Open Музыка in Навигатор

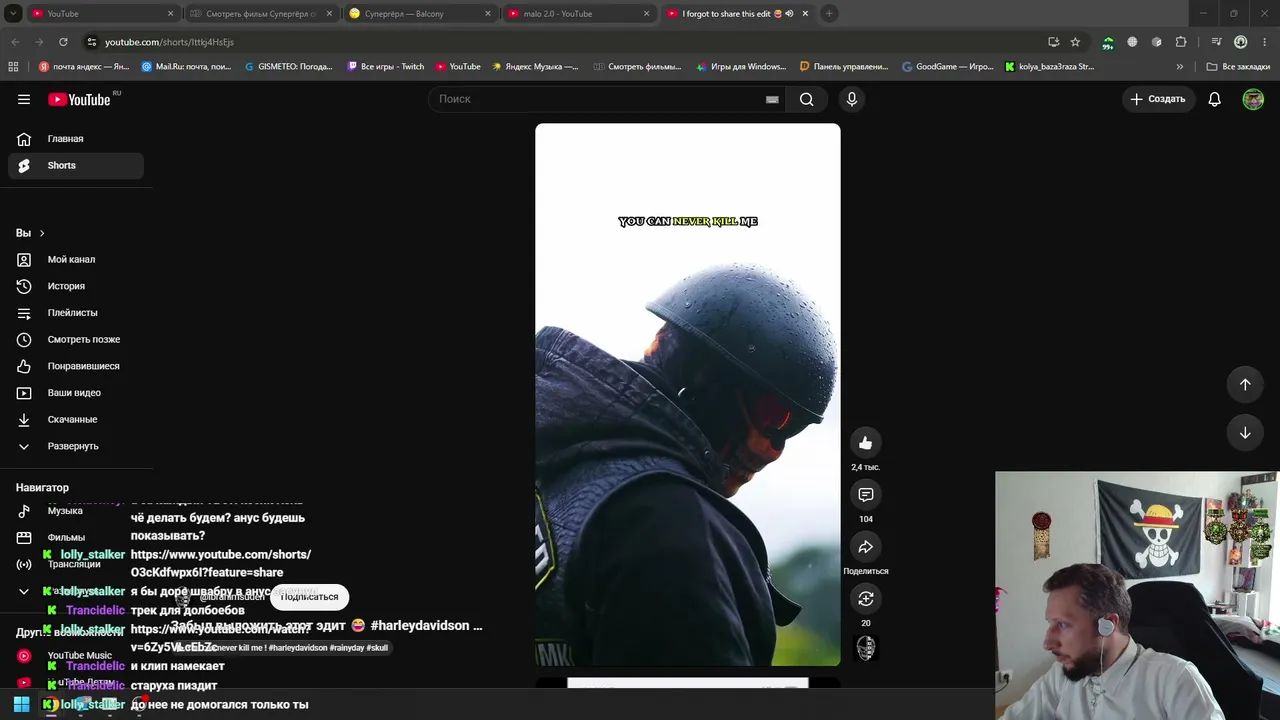click(x=76, y=511)
